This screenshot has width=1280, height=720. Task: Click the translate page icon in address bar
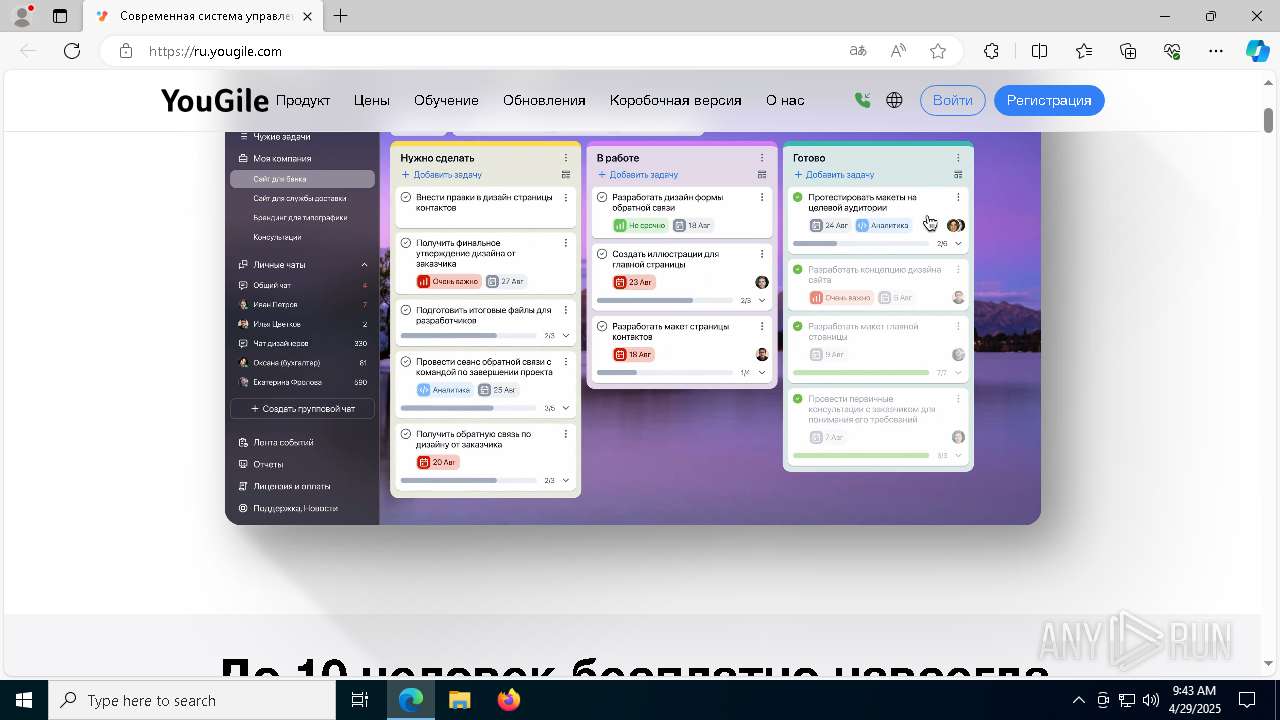(857, 51)
